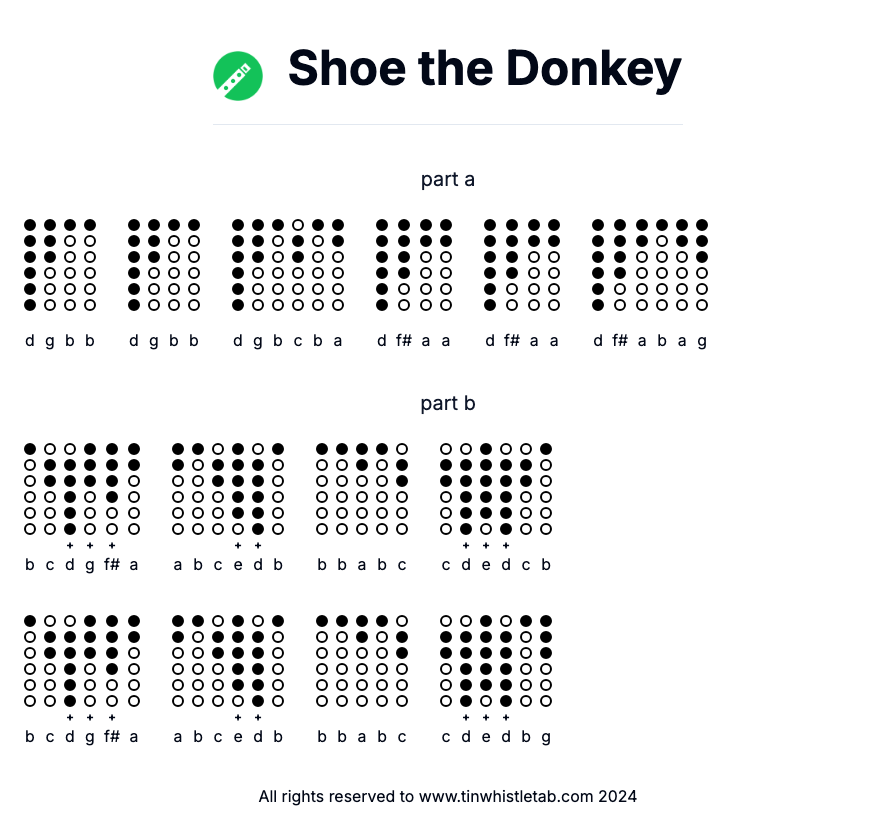This screenshot has height=829, width=896.
Task: Click the fingering chart above "d f# a b a g"
Action: [650, 265]
